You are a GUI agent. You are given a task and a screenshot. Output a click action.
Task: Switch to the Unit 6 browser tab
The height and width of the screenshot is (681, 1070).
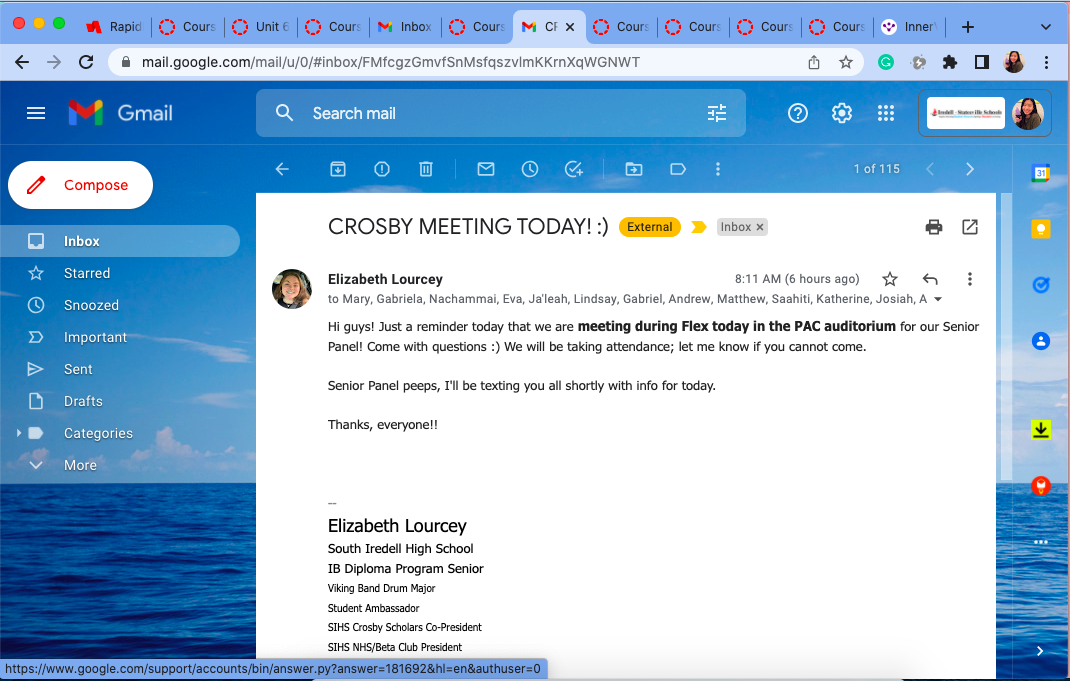(261, 27)
